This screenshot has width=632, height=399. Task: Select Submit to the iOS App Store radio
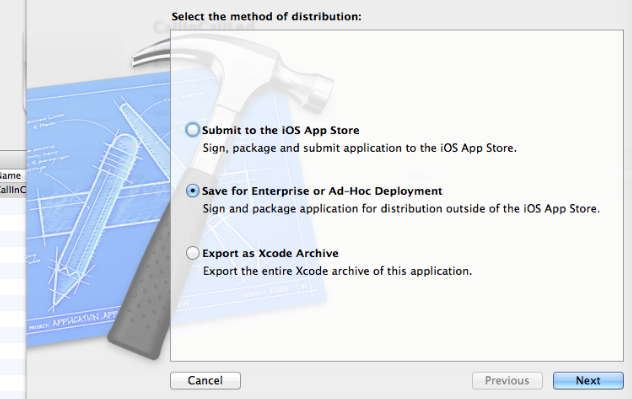(192, 130)
